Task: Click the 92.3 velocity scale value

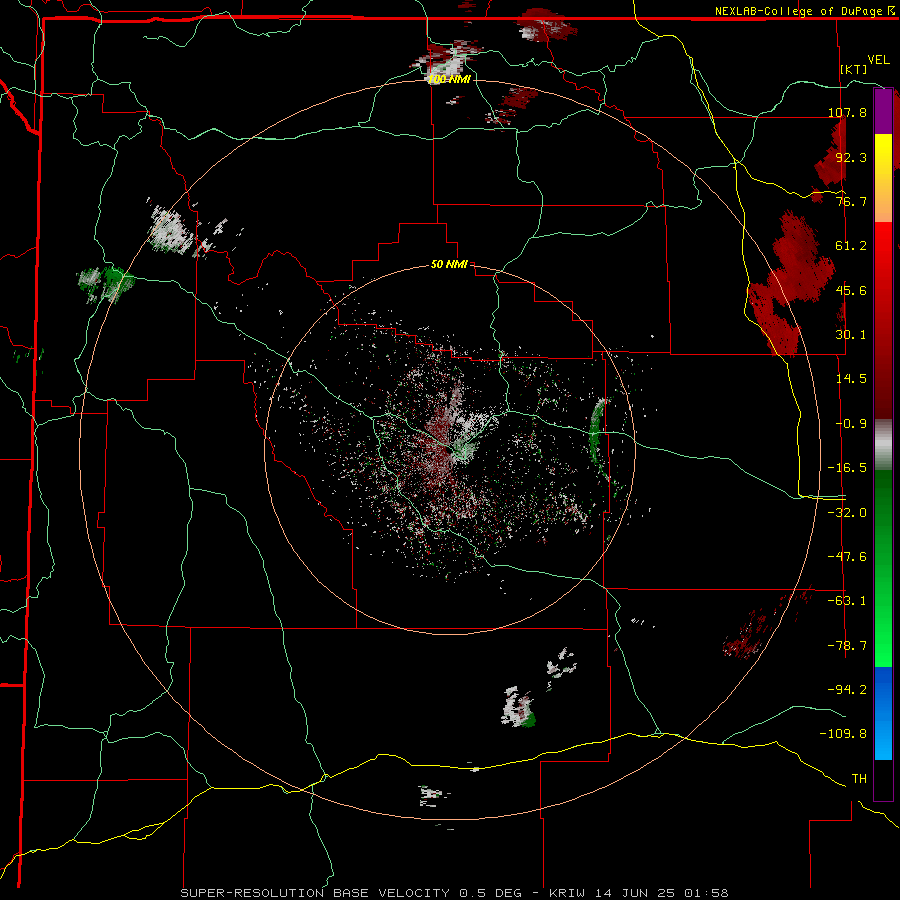Action: click(851, 157)
